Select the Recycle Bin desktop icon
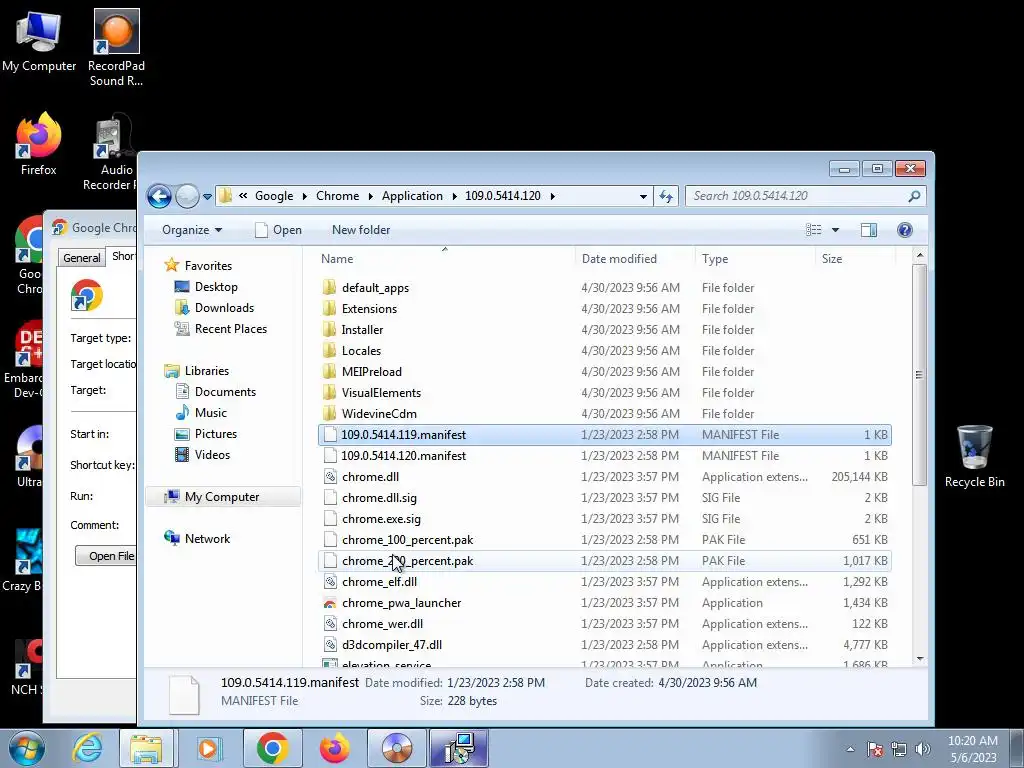The image size is (1024, 768). point(974,456)
